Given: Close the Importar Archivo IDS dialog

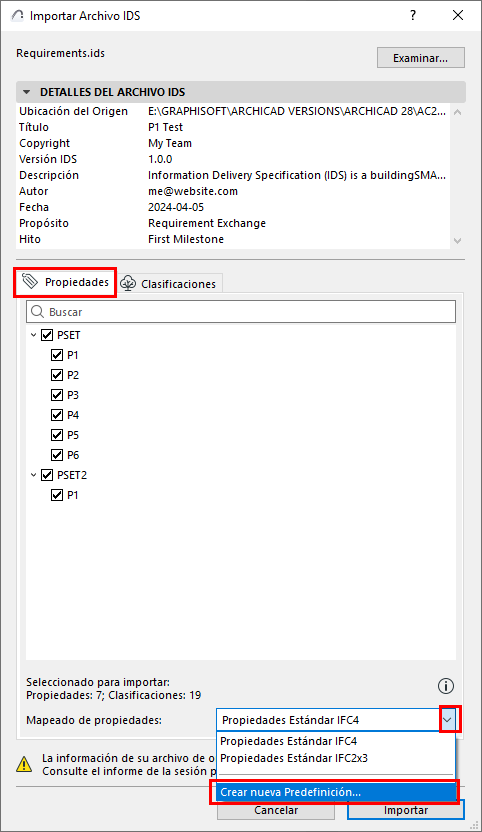Looking at the screenshot, I should click(458, 15).
